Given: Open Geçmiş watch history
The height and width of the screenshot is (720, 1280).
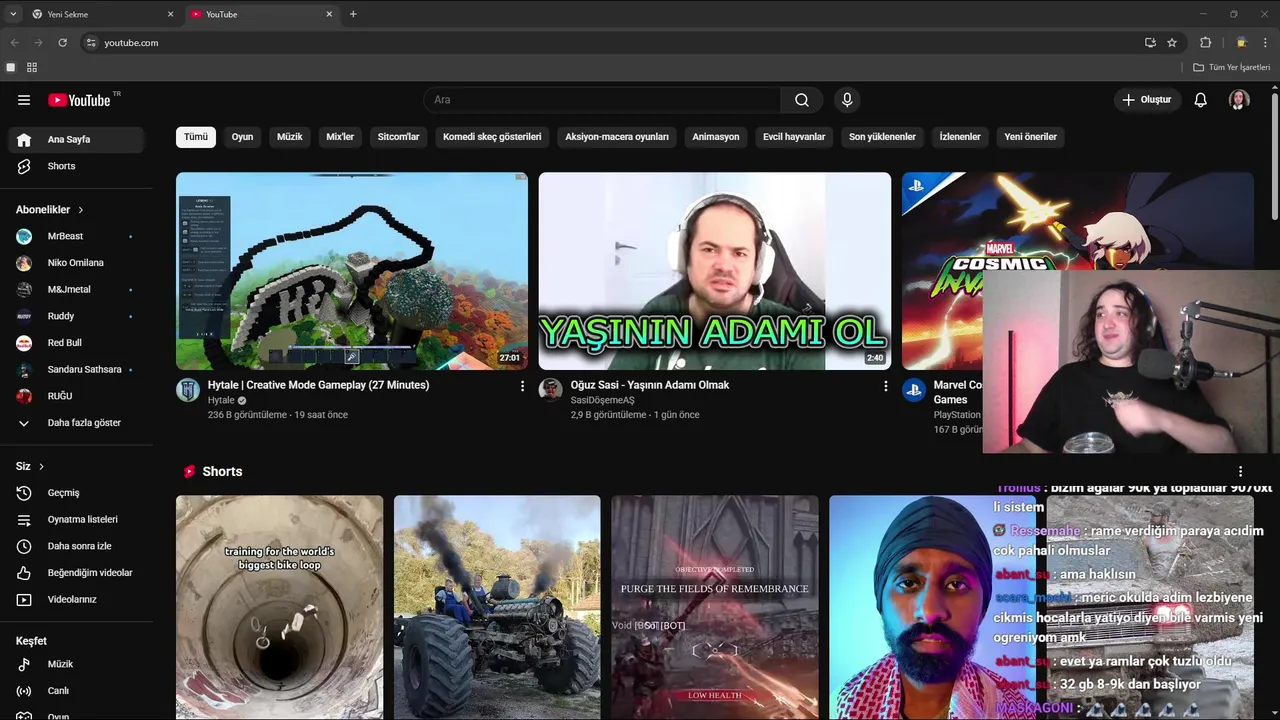Looking at the screenshot, I should click(76, 493).
